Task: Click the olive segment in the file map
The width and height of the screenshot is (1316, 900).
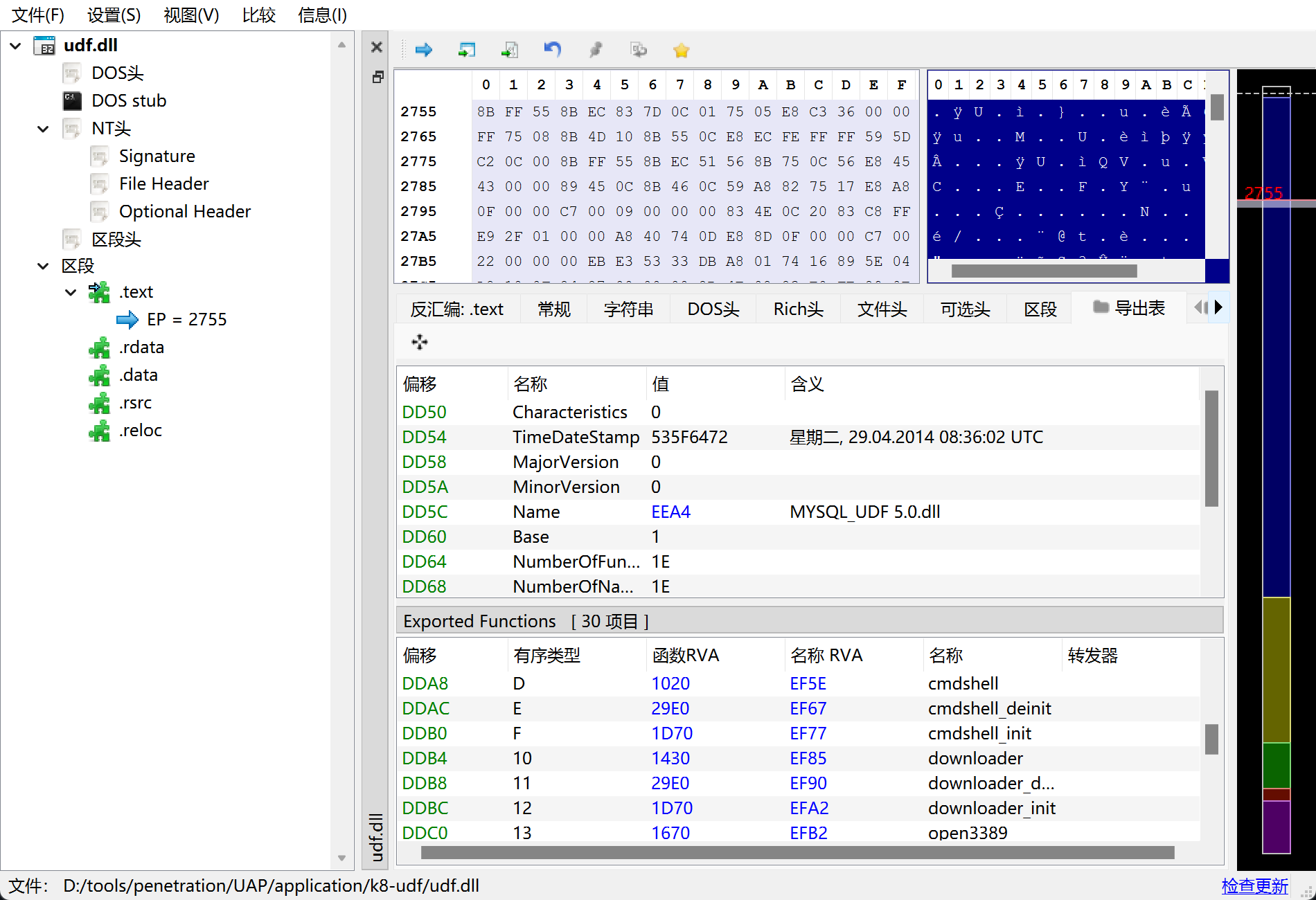Action: coord(1276,669)
